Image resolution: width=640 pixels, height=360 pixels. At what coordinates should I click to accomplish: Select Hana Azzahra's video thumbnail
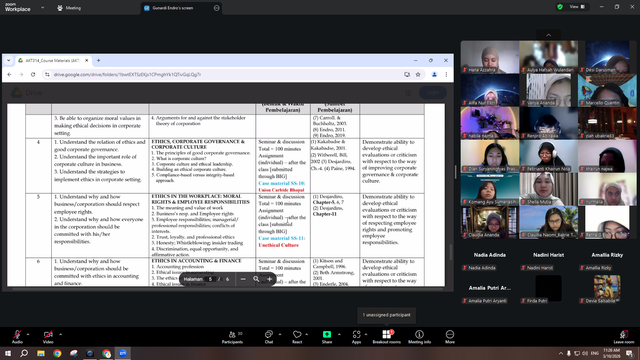point(490,57)
